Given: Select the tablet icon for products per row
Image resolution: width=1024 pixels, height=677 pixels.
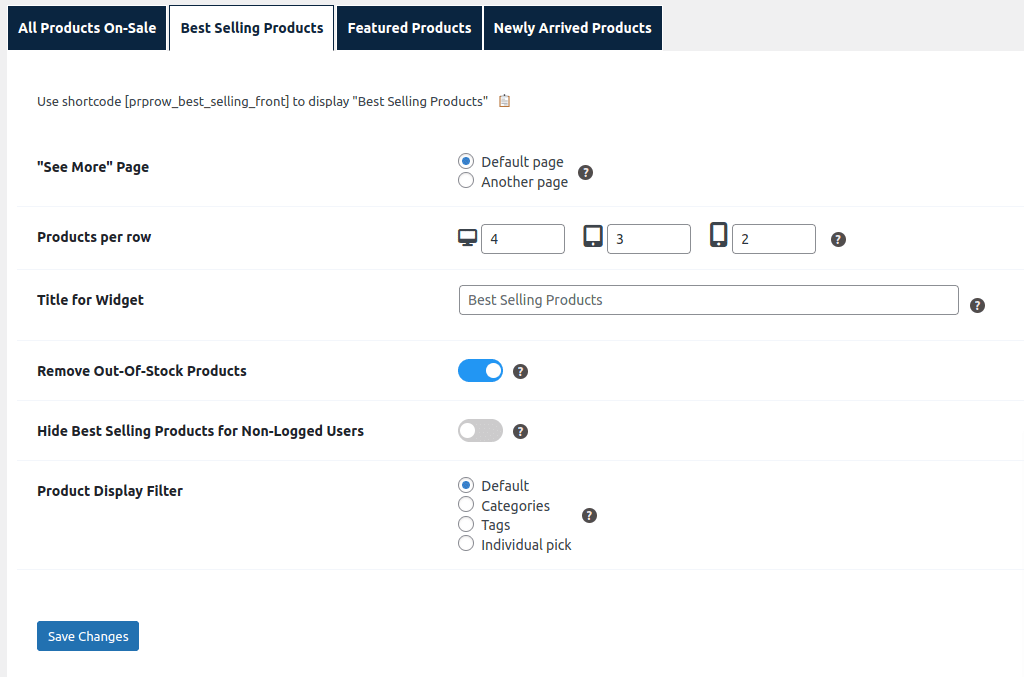Looking at the screenshot, I should tap(592, 237).
